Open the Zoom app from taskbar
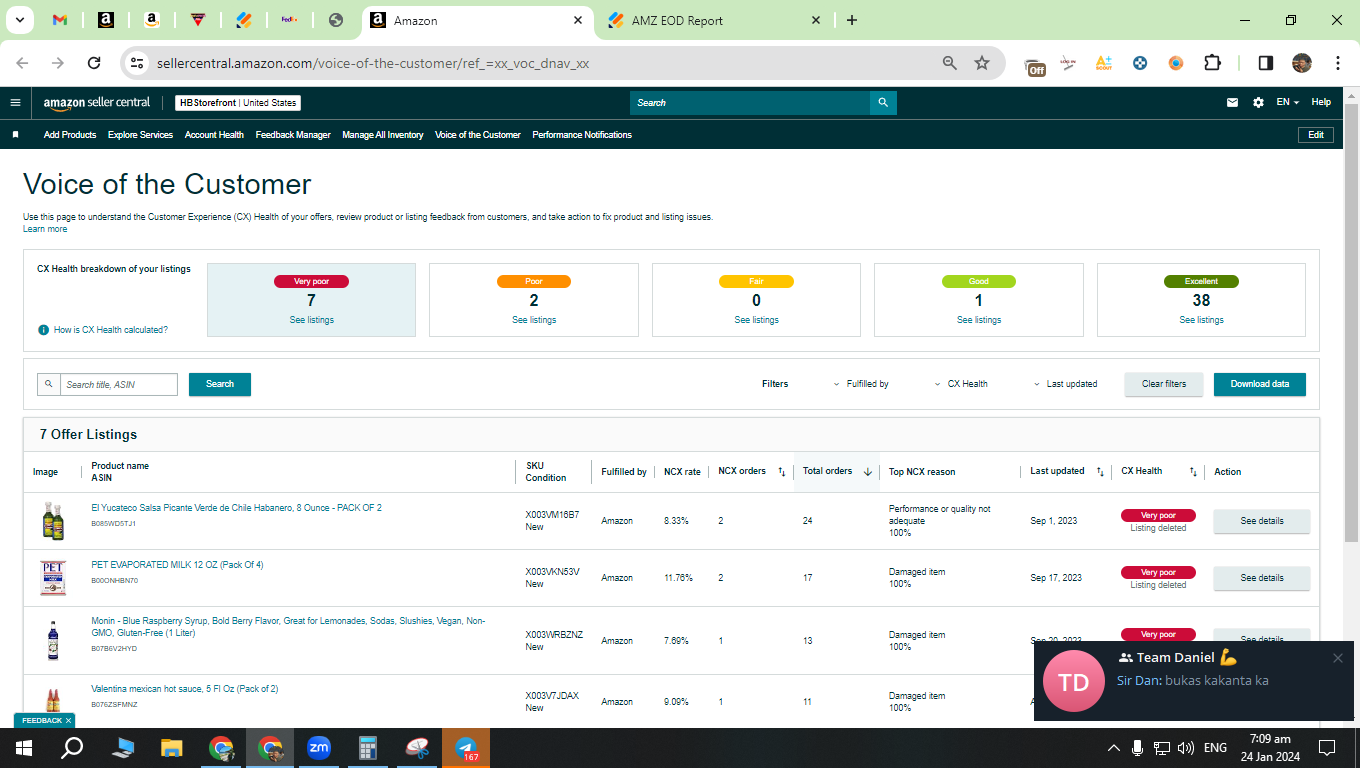This screenshot has height=768, width=1360. pyautogui.click(x=319, y=748)
